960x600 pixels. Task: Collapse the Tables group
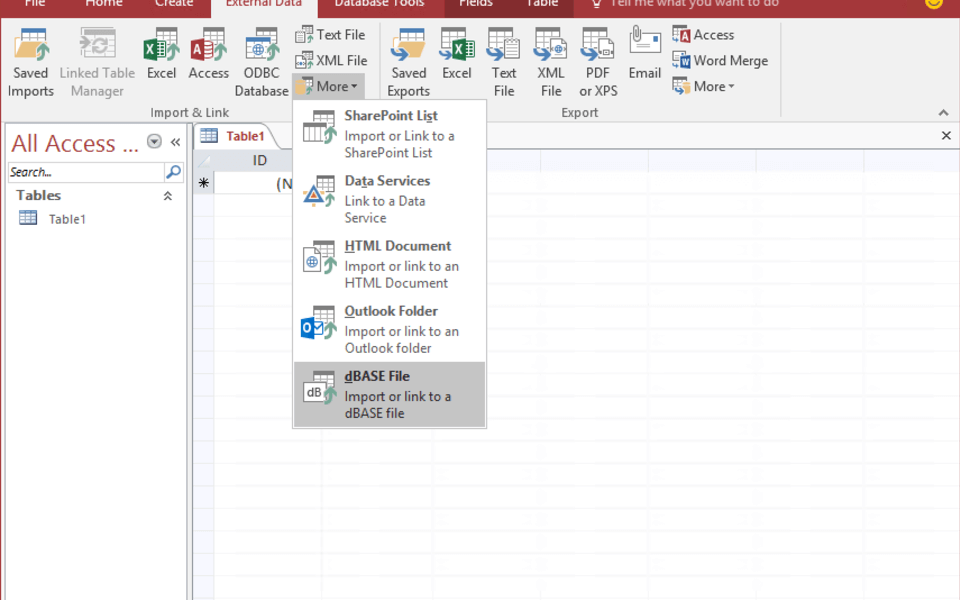click(168, 196)
